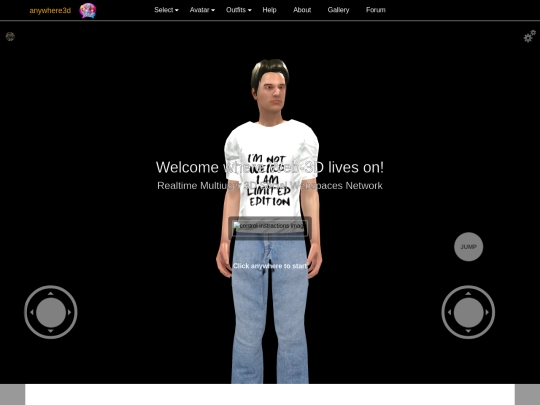The width and height of the screenshot is (540, 405).
Task: Click the 'Welcome' heading text
Action: pos(270,167)
